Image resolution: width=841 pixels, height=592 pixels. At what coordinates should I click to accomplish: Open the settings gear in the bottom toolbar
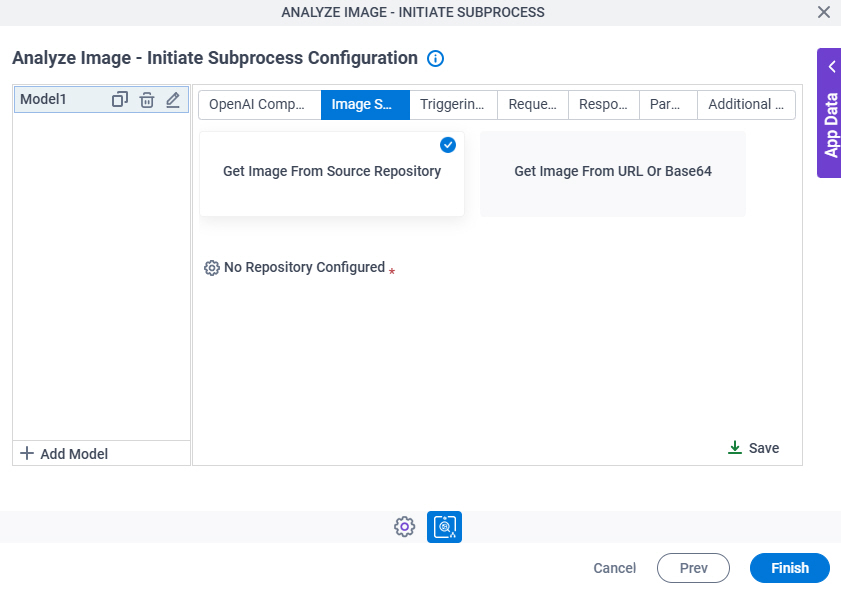[404, 527]
